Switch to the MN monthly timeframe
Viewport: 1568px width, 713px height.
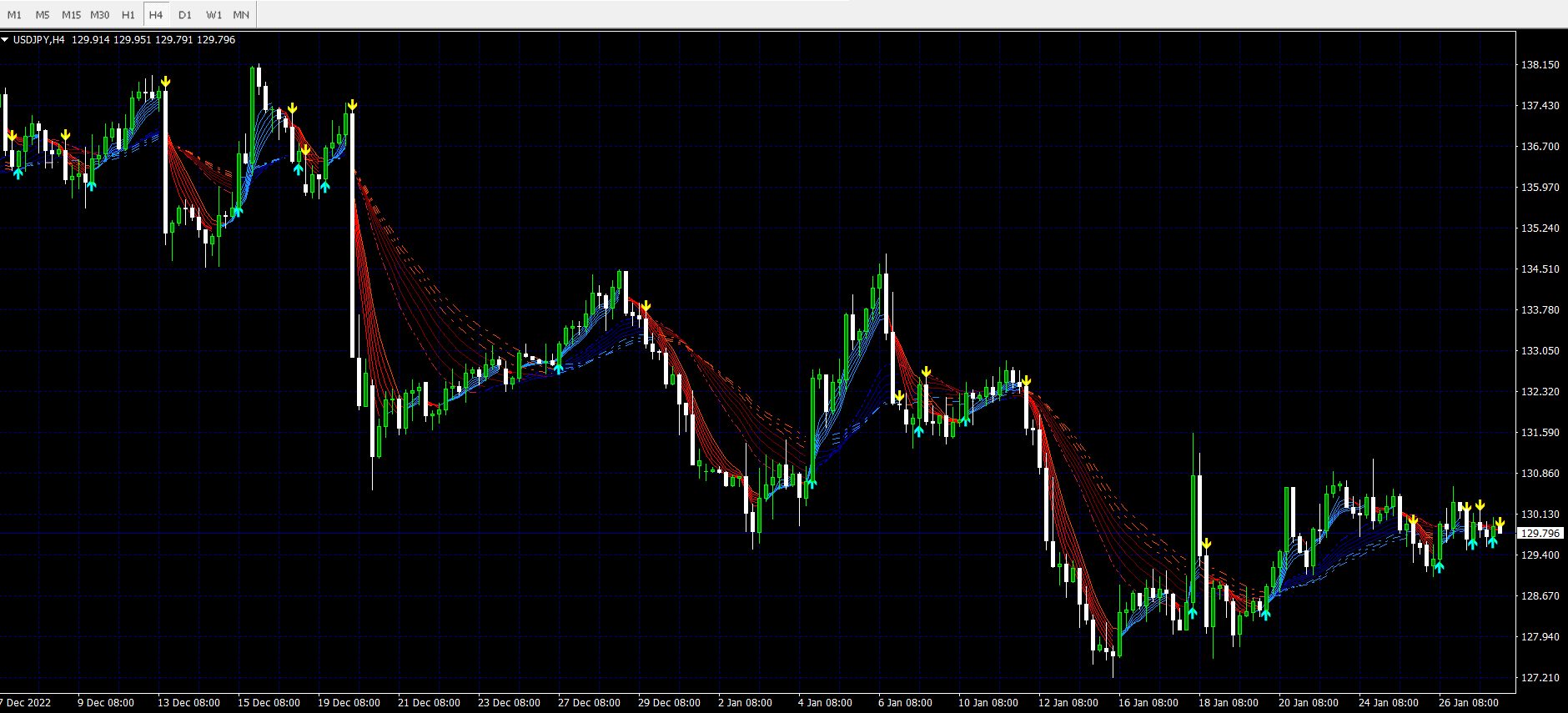pyautogui.click(x=241, y=15)
